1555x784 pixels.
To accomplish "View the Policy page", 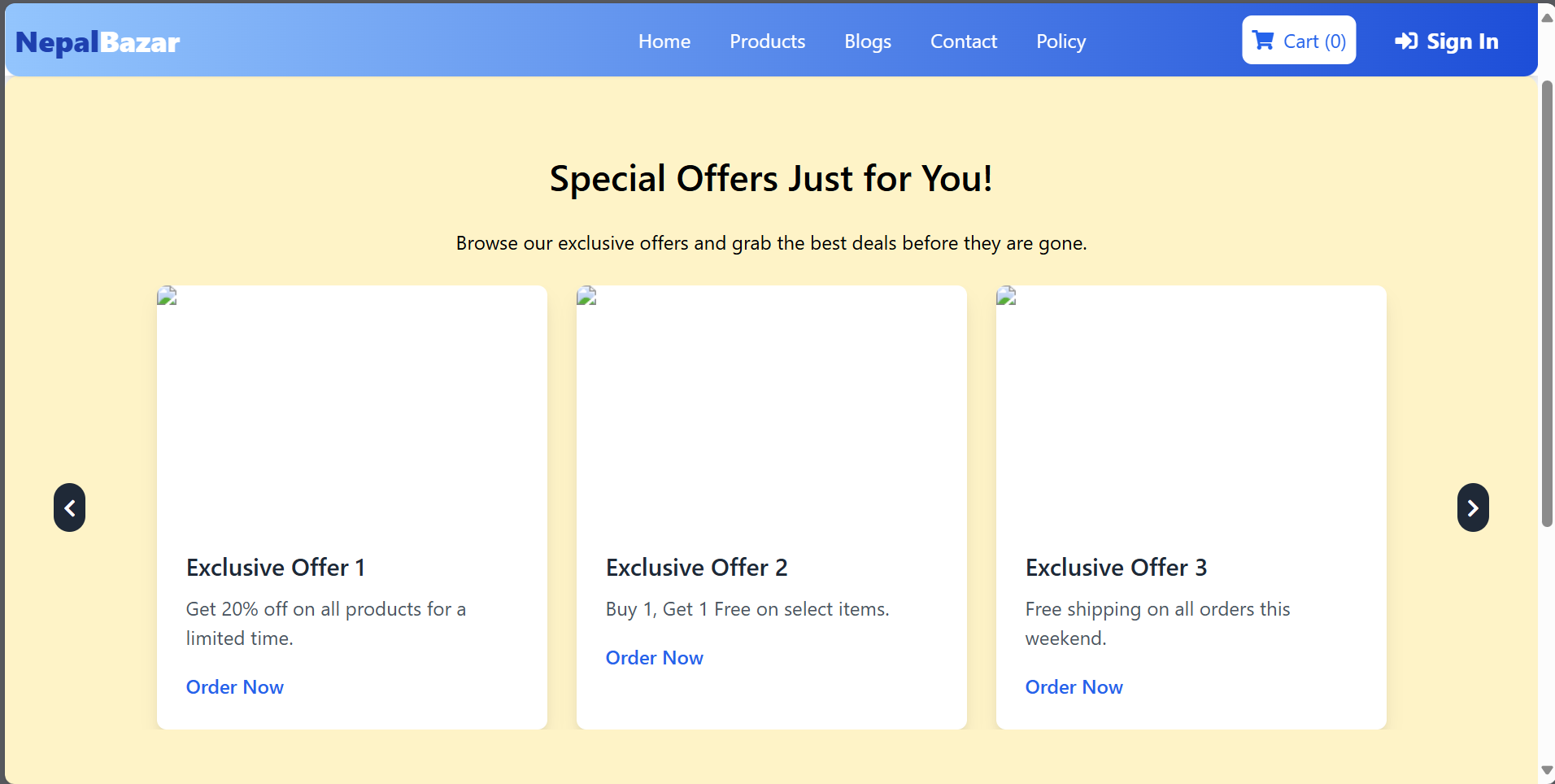I will click(x=1061, y=41).
